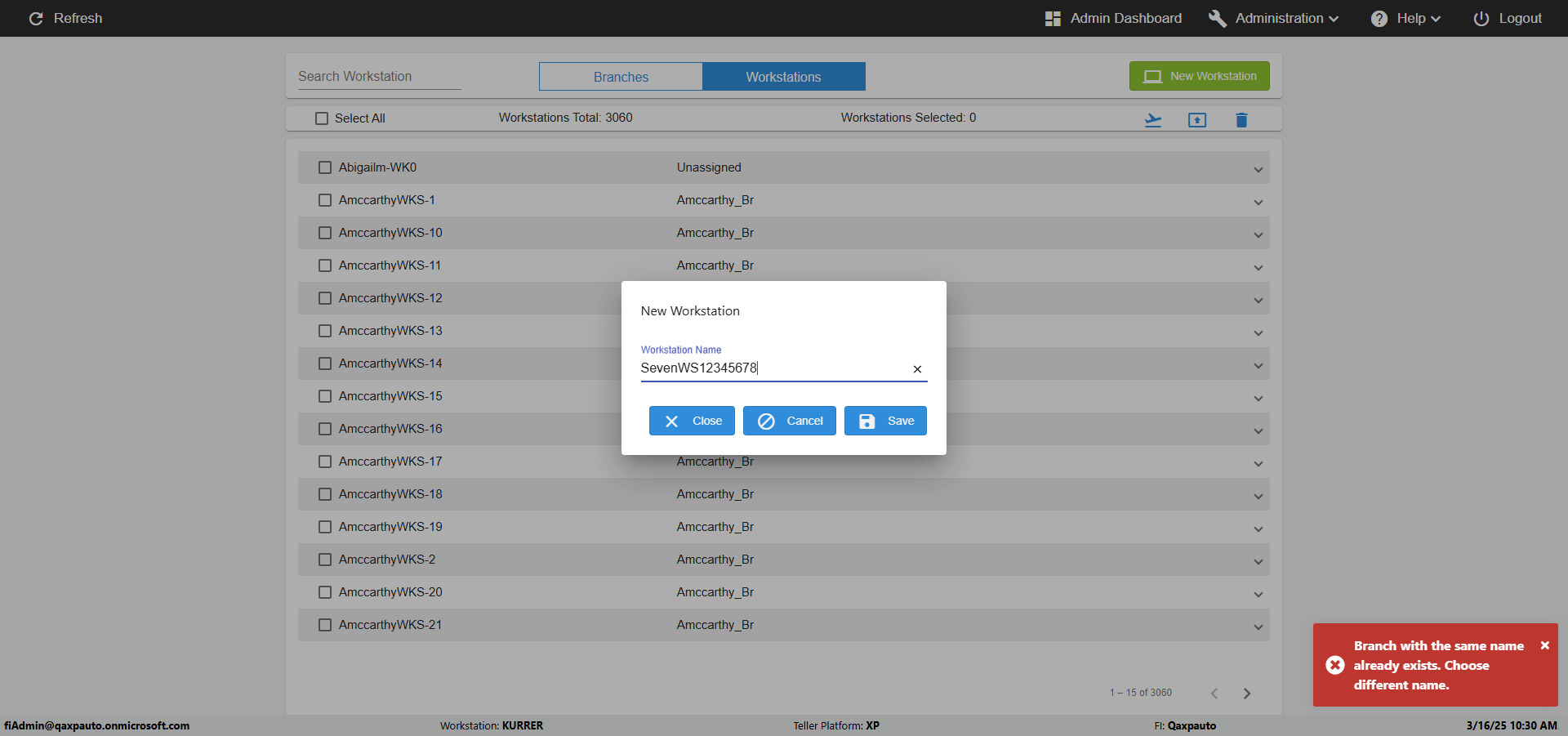Clear the Workstation Name field with X
The height and width of the screenshot is (736, 1568).
[917, 369]
